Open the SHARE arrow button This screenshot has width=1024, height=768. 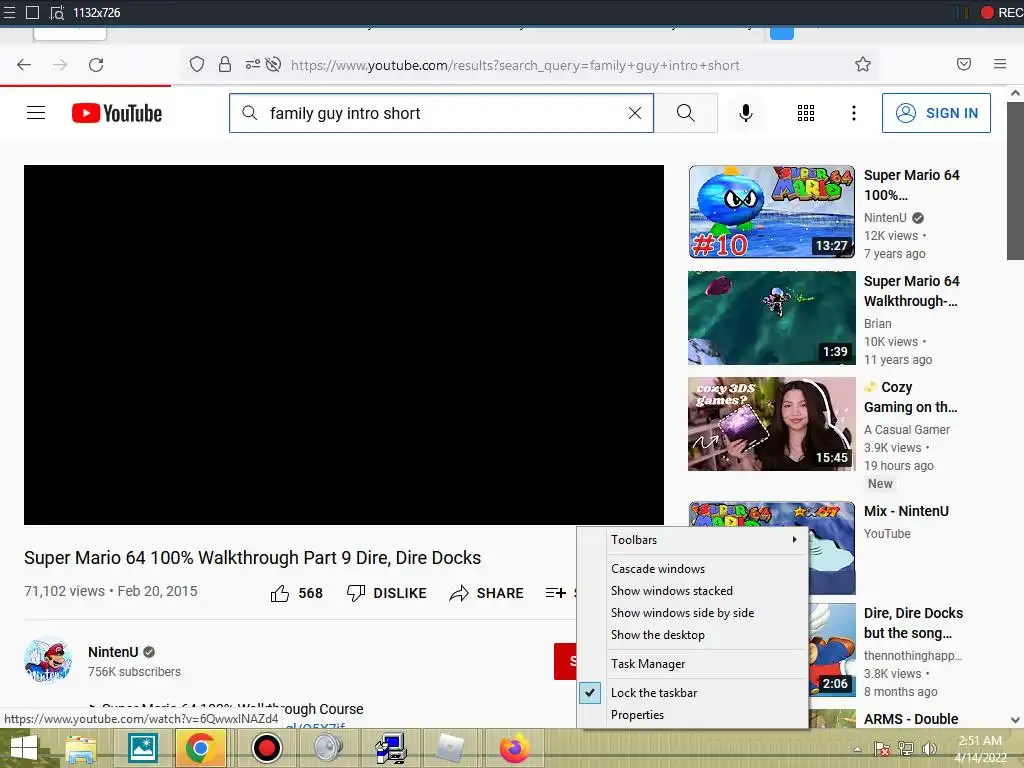[x=487, y=593]
